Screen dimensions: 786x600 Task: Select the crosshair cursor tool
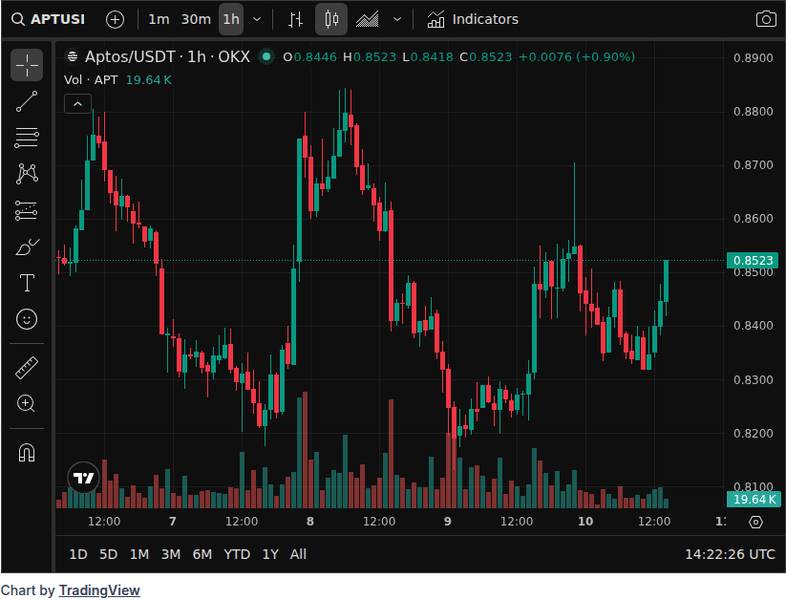tap(27, 66)
